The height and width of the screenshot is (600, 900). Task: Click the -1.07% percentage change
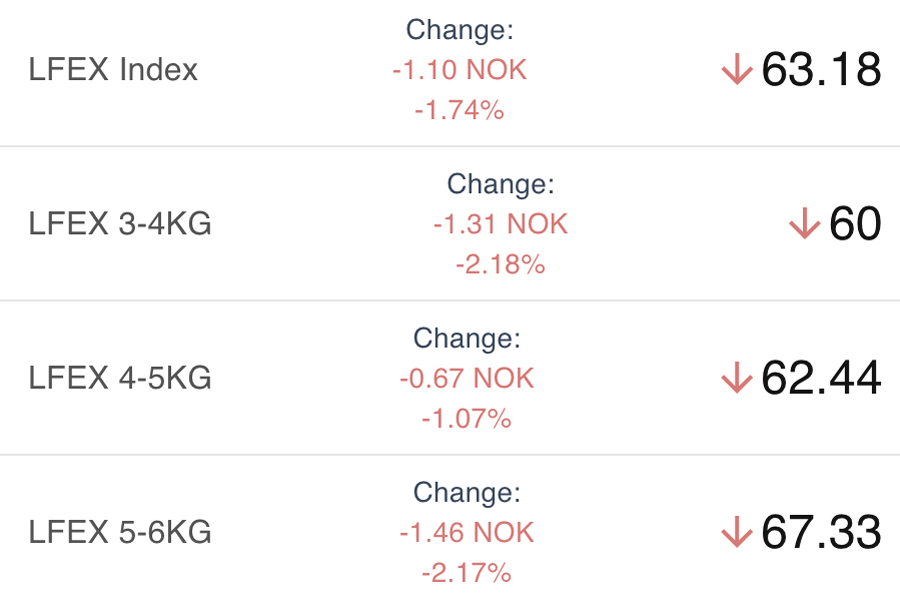[x=467, y=418]
